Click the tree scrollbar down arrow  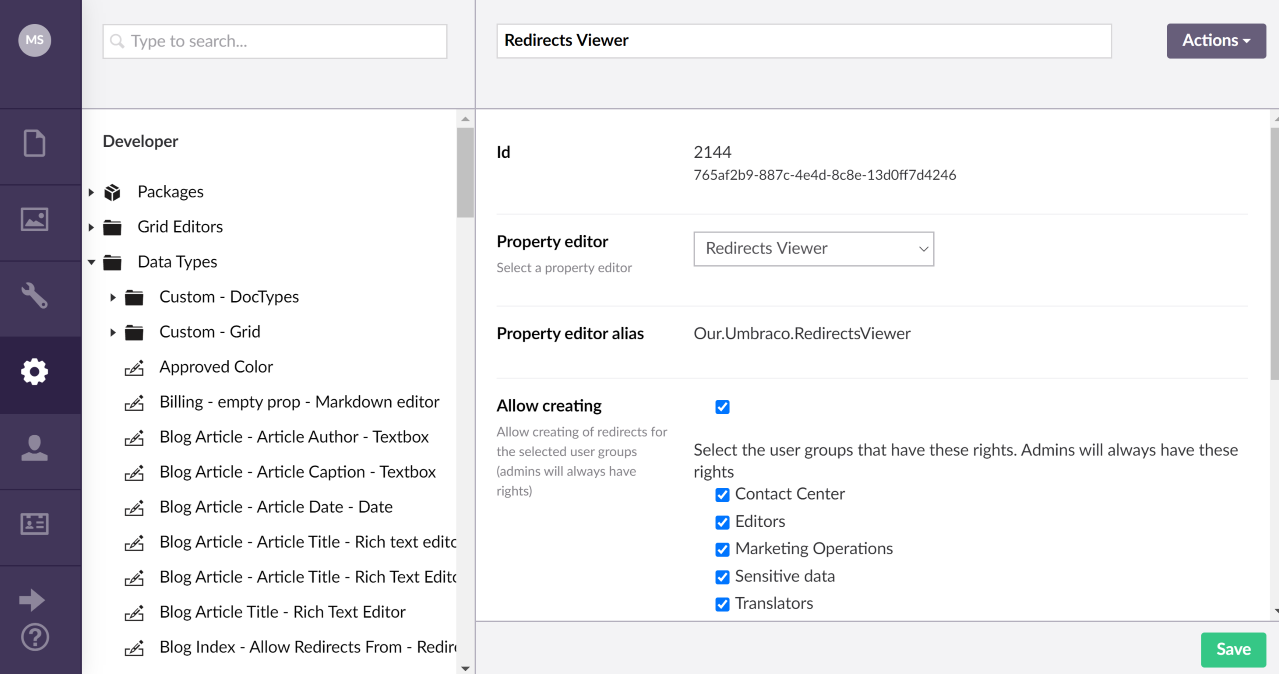pyautogui.click(x=465, y=667)
